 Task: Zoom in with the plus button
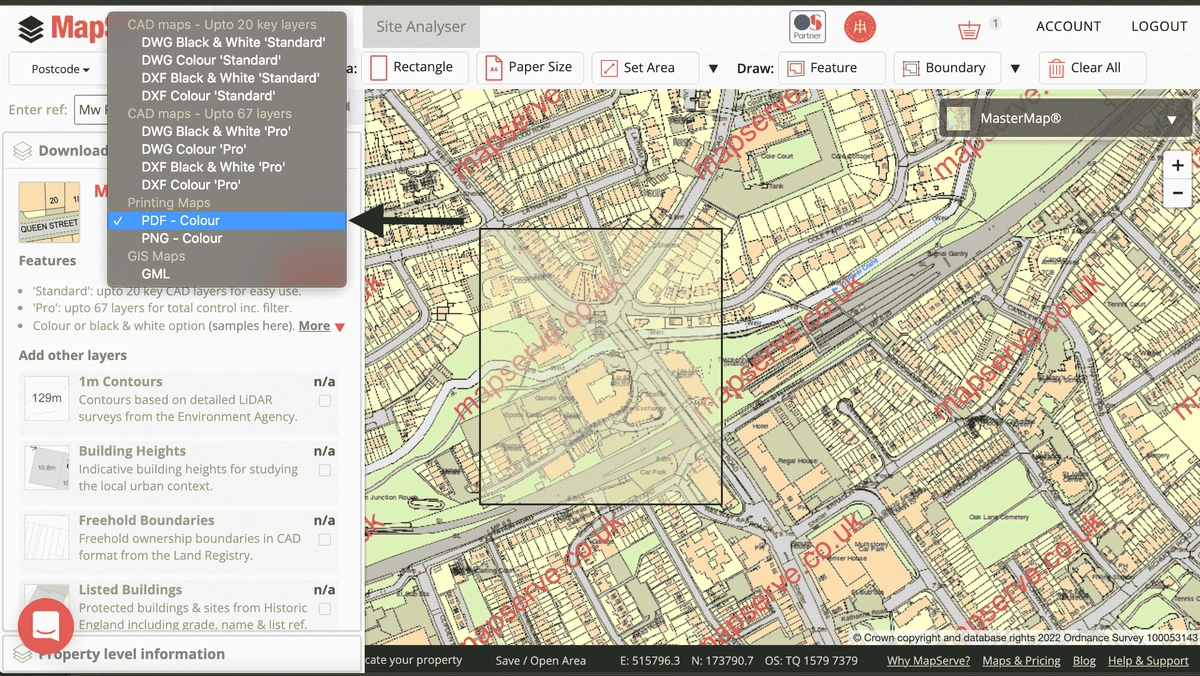tap(1177, 166)
